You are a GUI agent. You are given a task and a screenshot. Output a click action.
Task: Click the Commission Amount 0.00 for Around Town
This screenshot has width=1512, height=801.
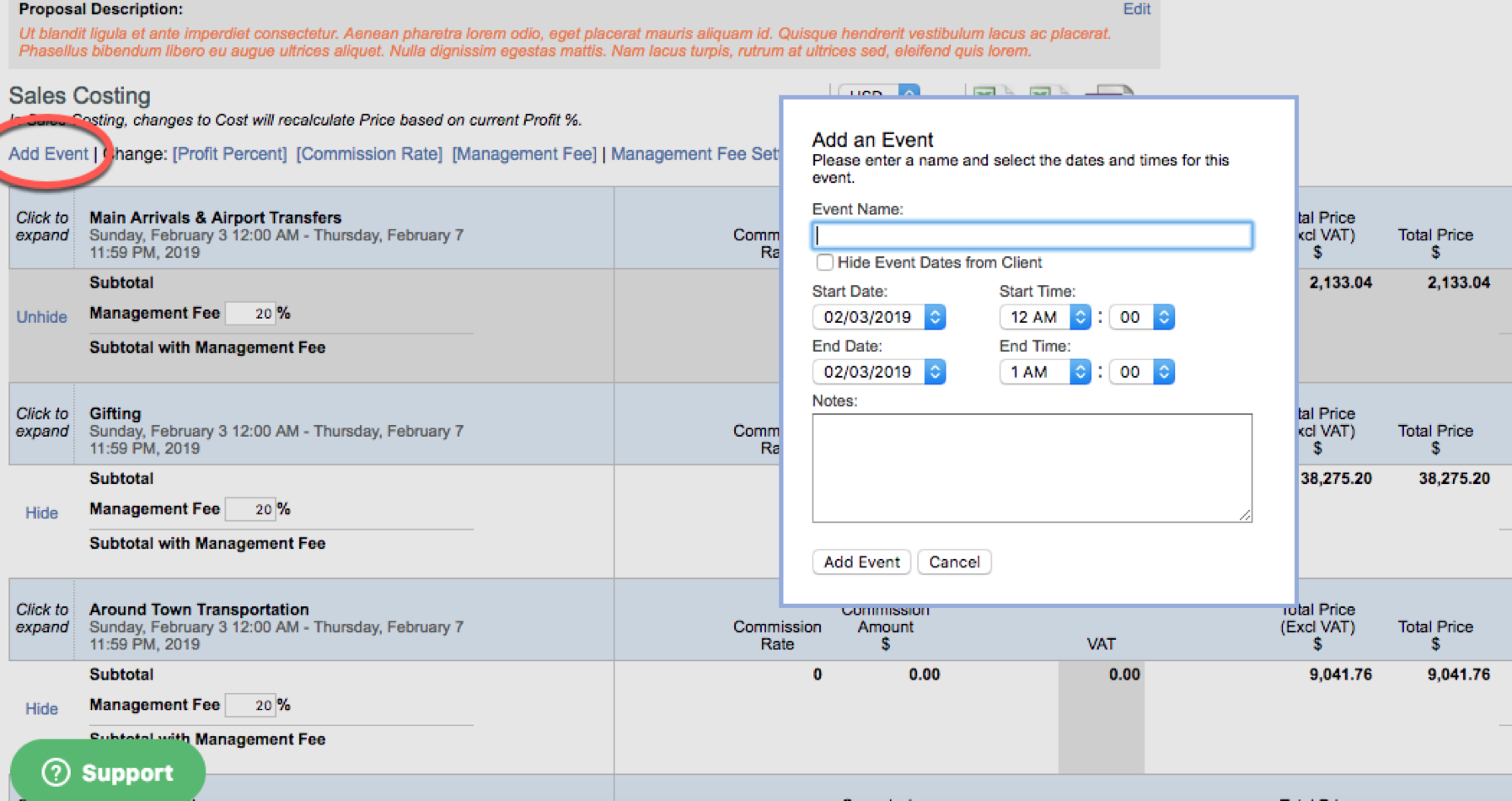(x=924, y=674)
